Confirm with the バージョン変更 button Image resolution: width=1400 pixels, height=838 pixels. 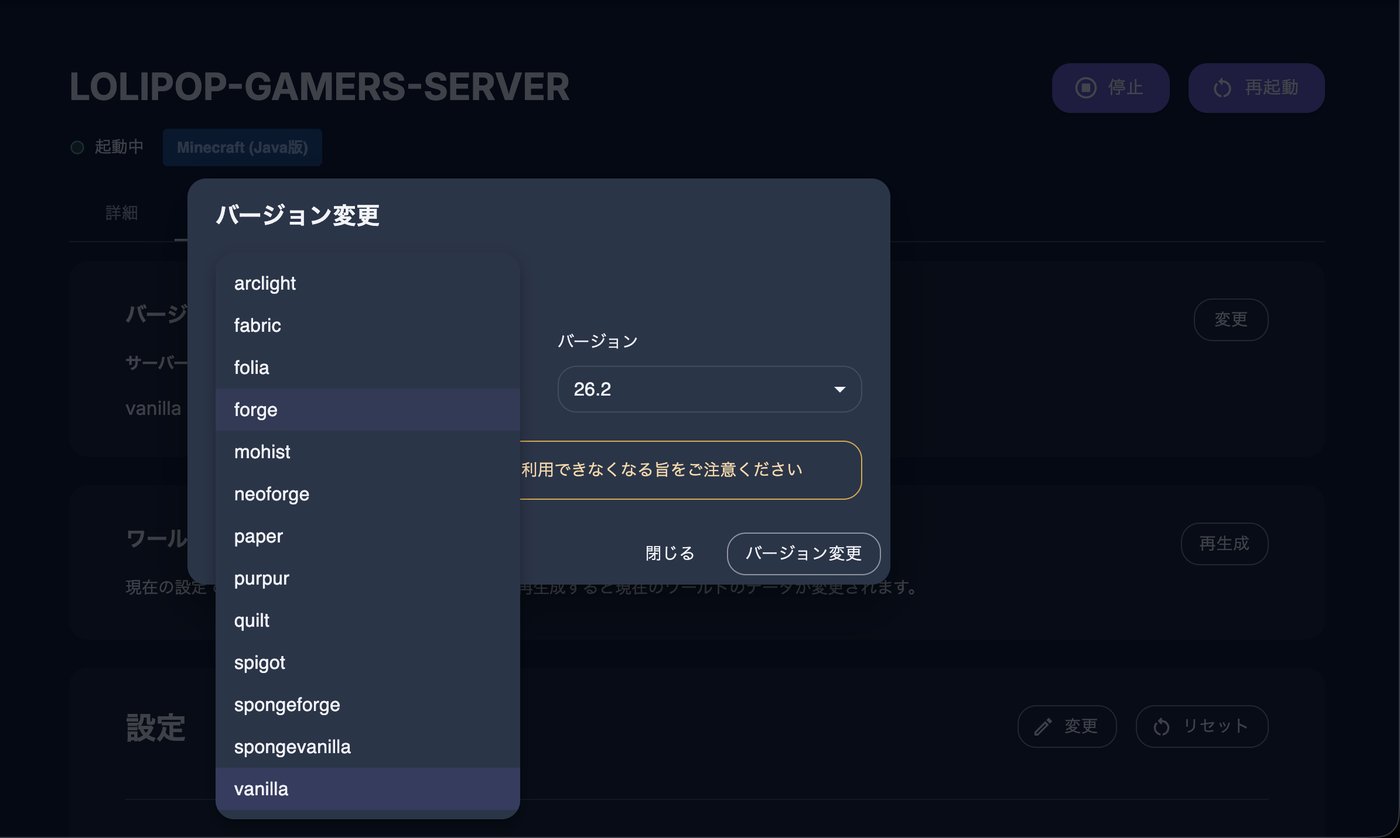(803, 553)
